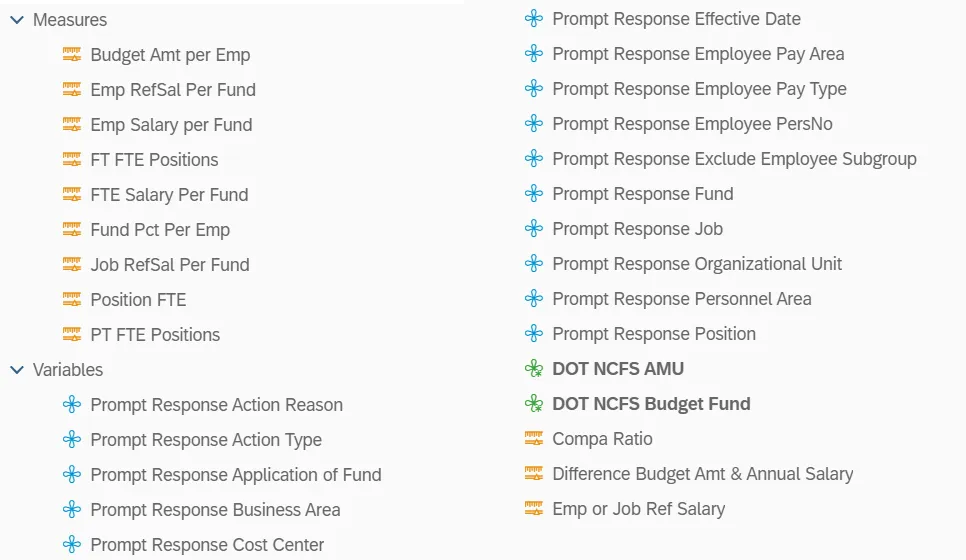The image size is (966, 560).
Task: Click the icon beside Prompt Response Fund
Action: coord(534,194)
